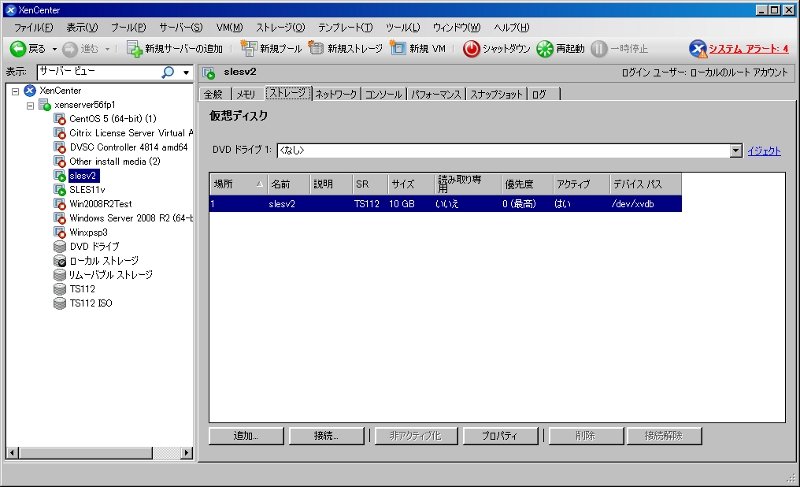This screenshot has height=487, width=800.
Task: Select the Win2008R2Test VM icon
Action: tap(60, 204)
